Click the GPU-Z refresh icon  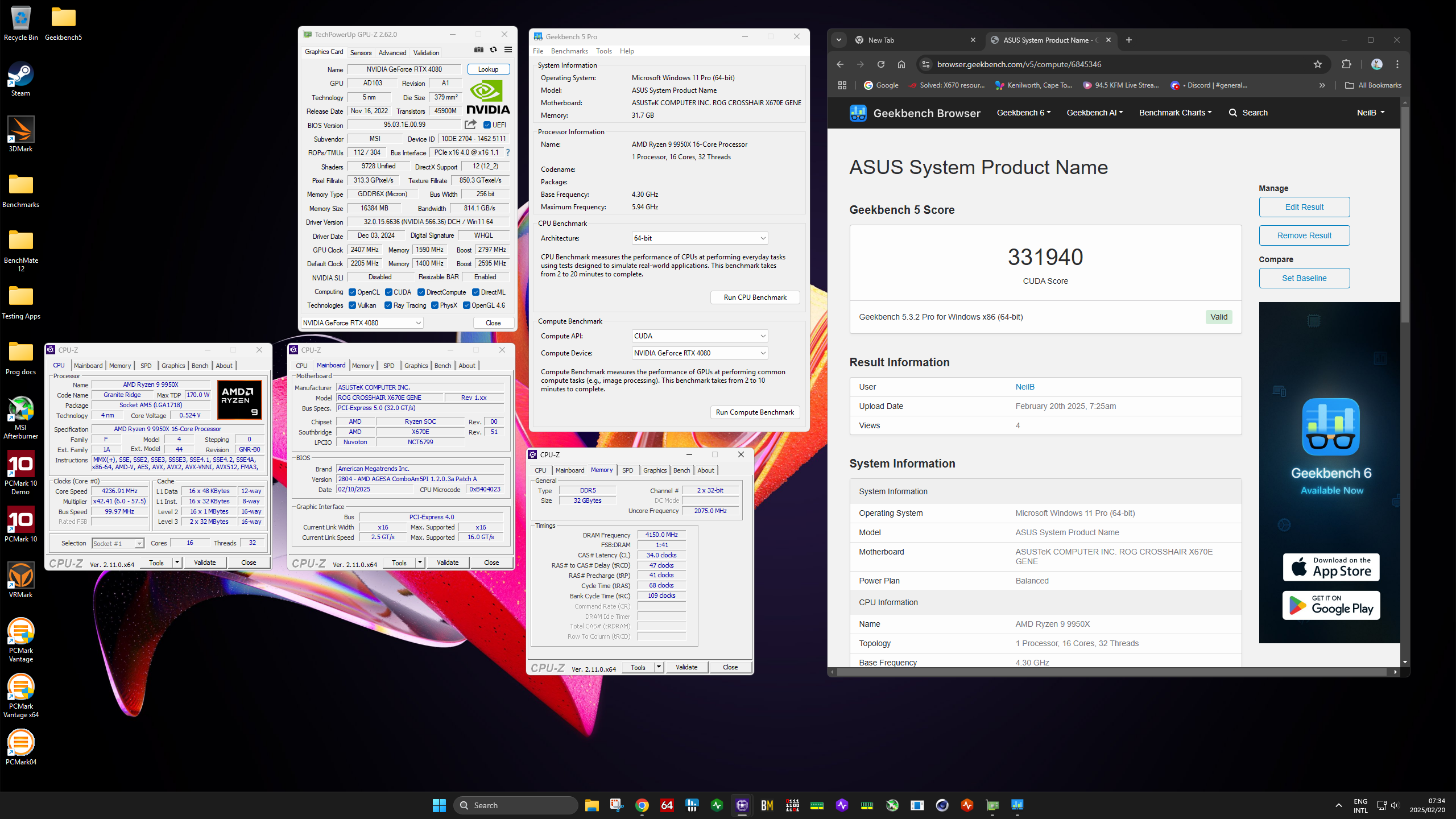click(493, 50)
